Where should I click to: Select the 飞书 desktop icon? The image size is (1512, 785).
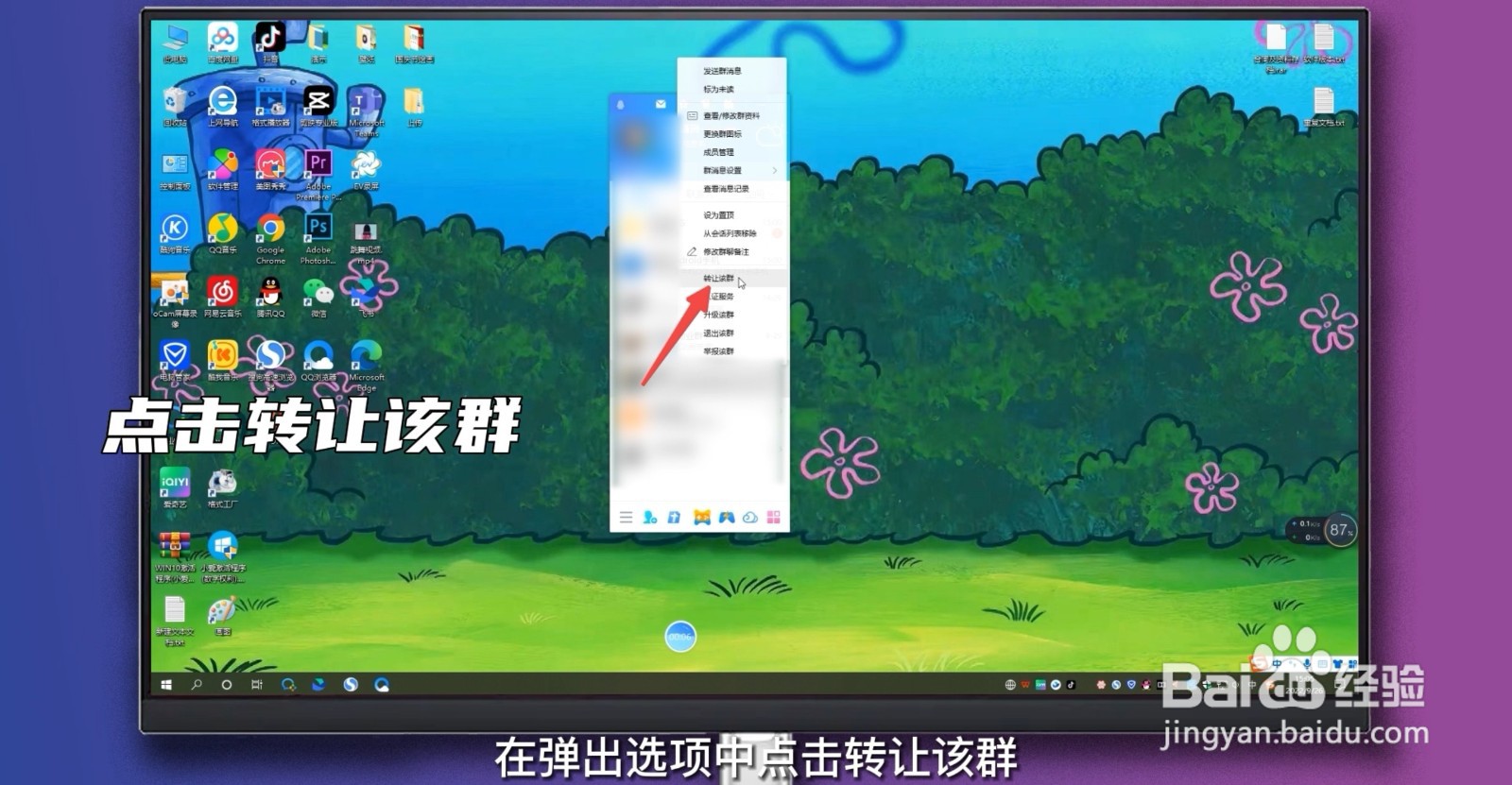point(367,297)
